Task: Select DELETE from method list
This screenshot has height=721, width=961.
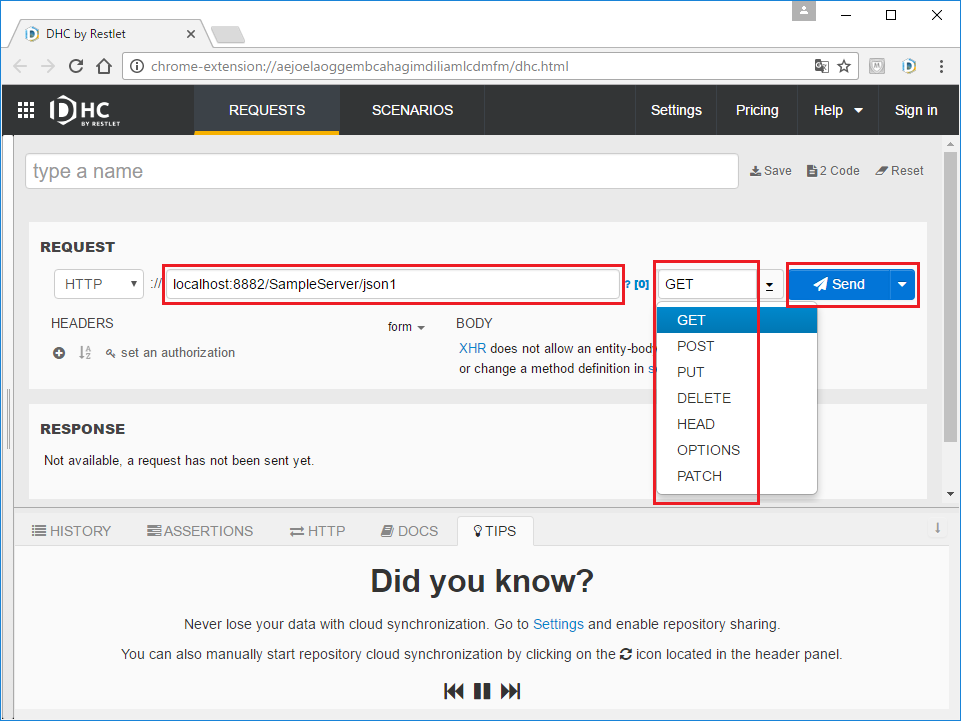Action: click(x=737, y=398)
